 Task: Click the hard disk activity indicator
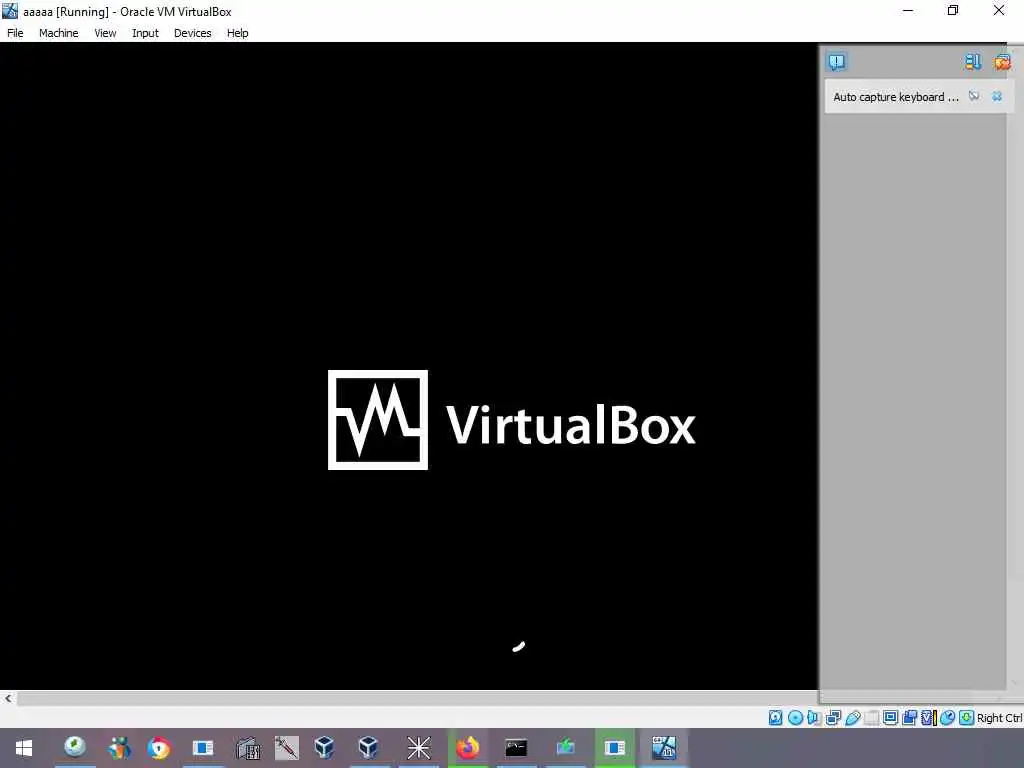(x=775, y=718)
